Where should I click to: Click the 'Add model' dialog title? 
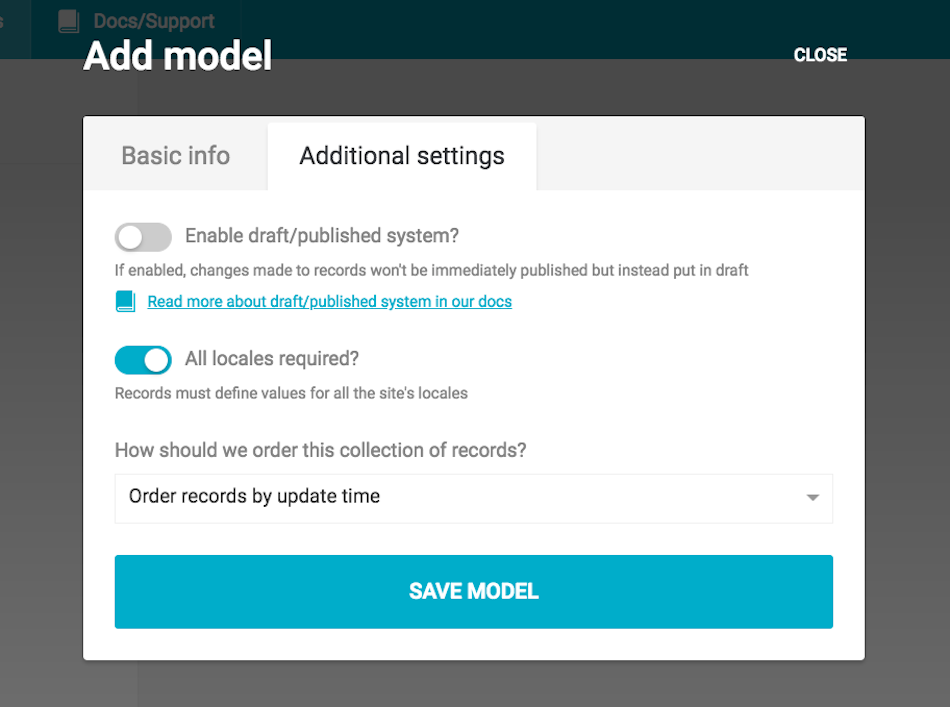point(178,56)
